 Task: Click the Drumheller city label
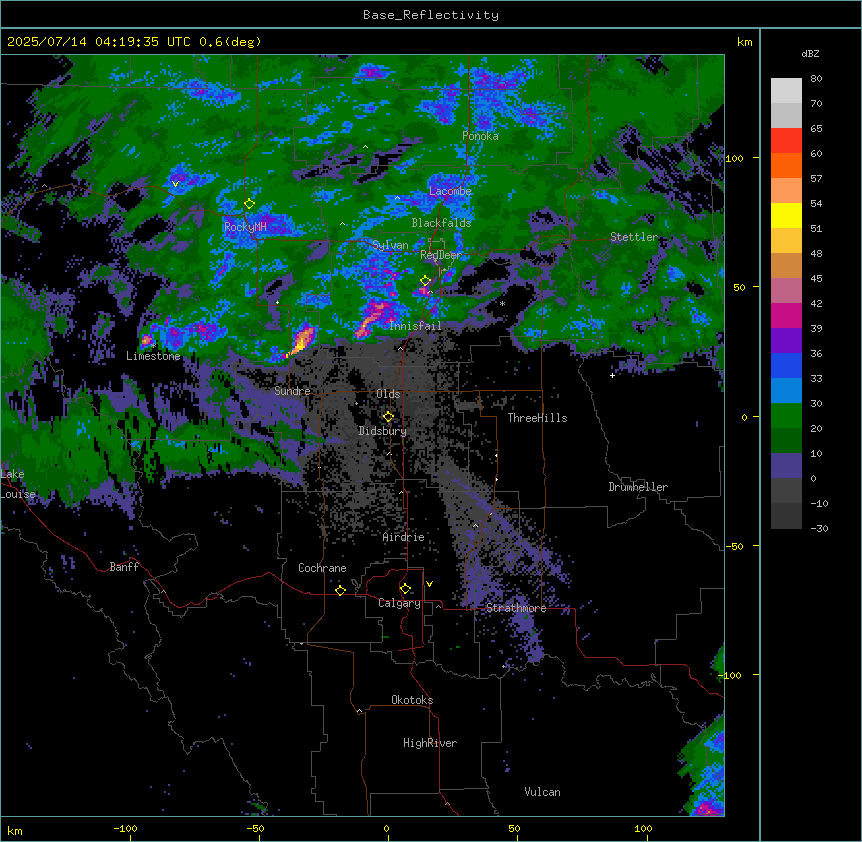[638, 487]
